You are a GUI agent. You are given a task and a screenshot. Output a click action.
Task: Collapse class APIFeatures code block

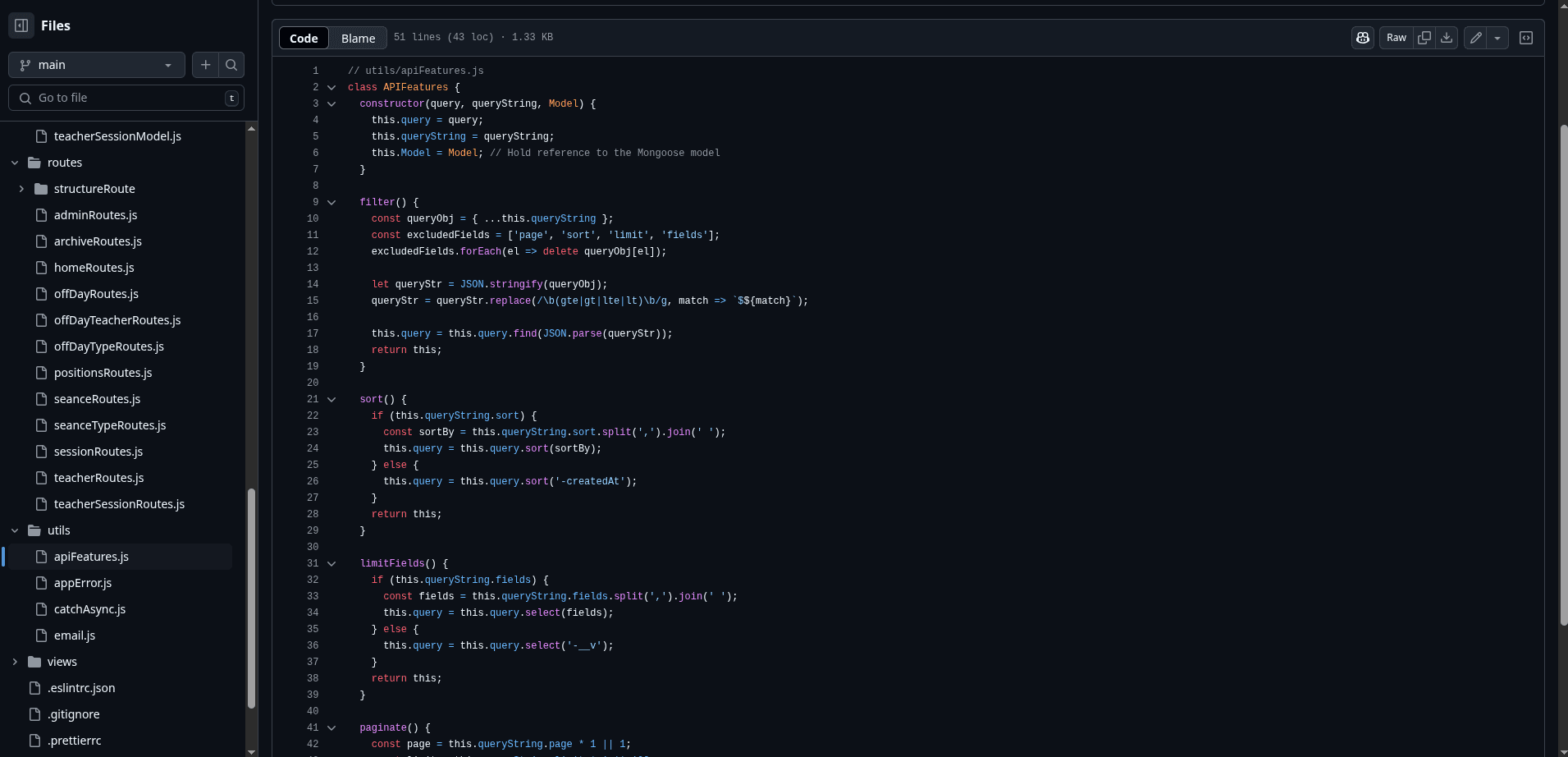click(331, 87)
